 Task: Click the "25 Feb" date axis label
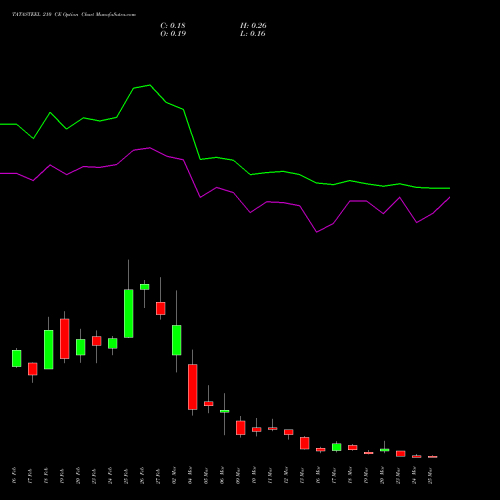(126, 476)
